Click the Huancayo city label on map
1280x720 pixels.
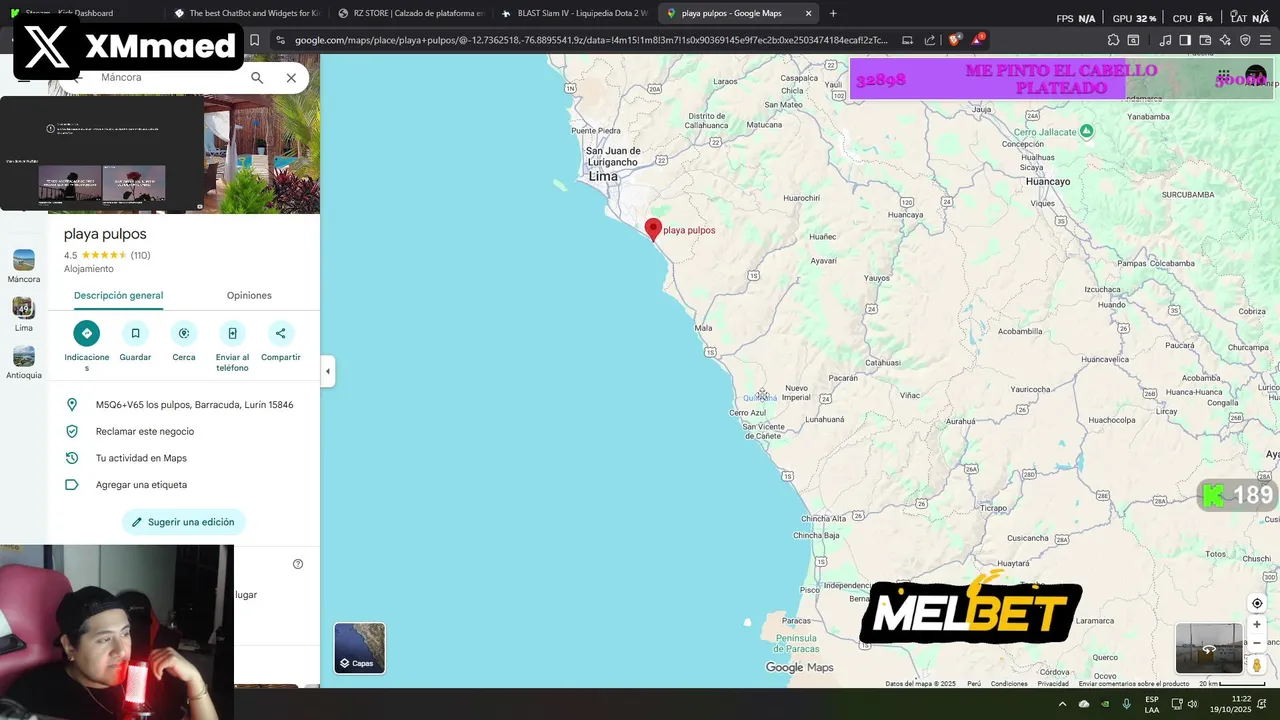point(1048,181)
